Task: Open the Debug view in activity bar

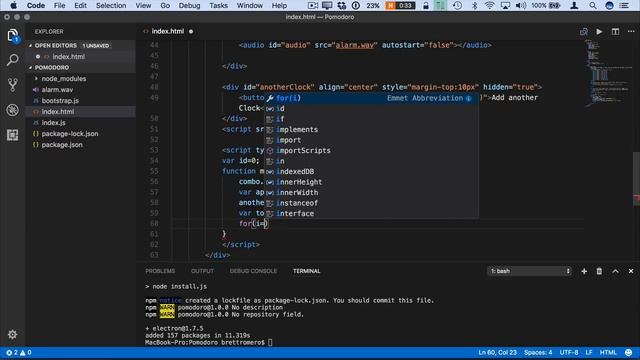Action: pyautogui.click(x=13, y=110)
